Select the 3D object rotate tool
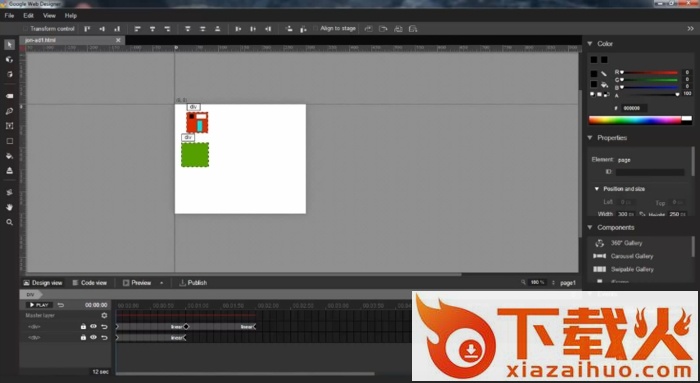The width and height of the screenshot is (700, 383). pos(9,59)
